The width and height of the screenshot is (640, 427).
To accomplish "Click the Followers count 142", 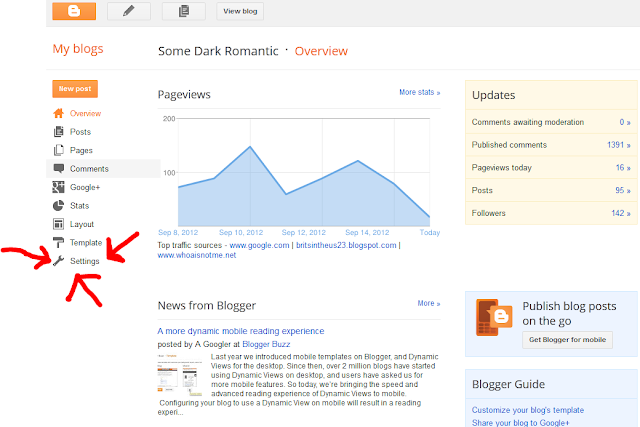I will coord(621,213).
